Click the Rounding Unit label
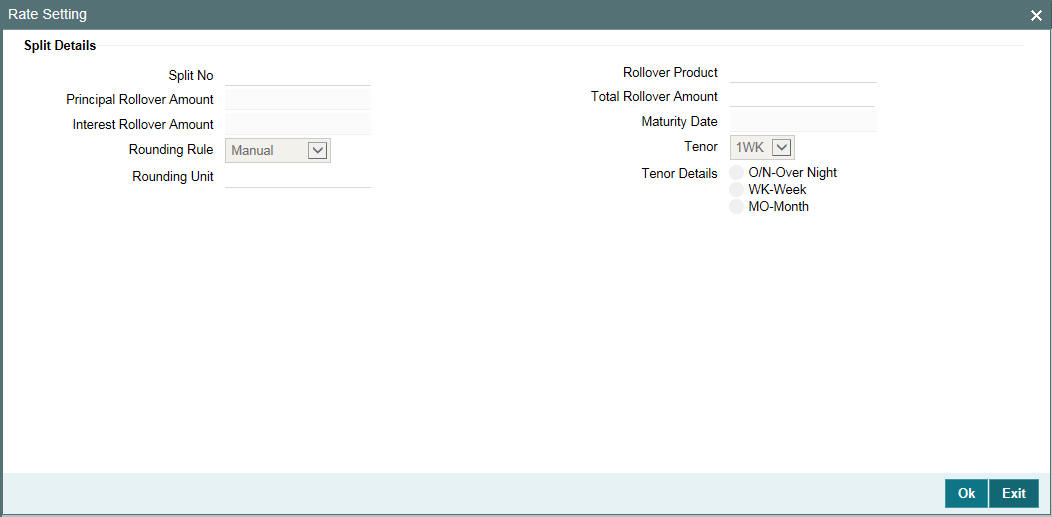 pyautogui.click(x=173, y=177)
